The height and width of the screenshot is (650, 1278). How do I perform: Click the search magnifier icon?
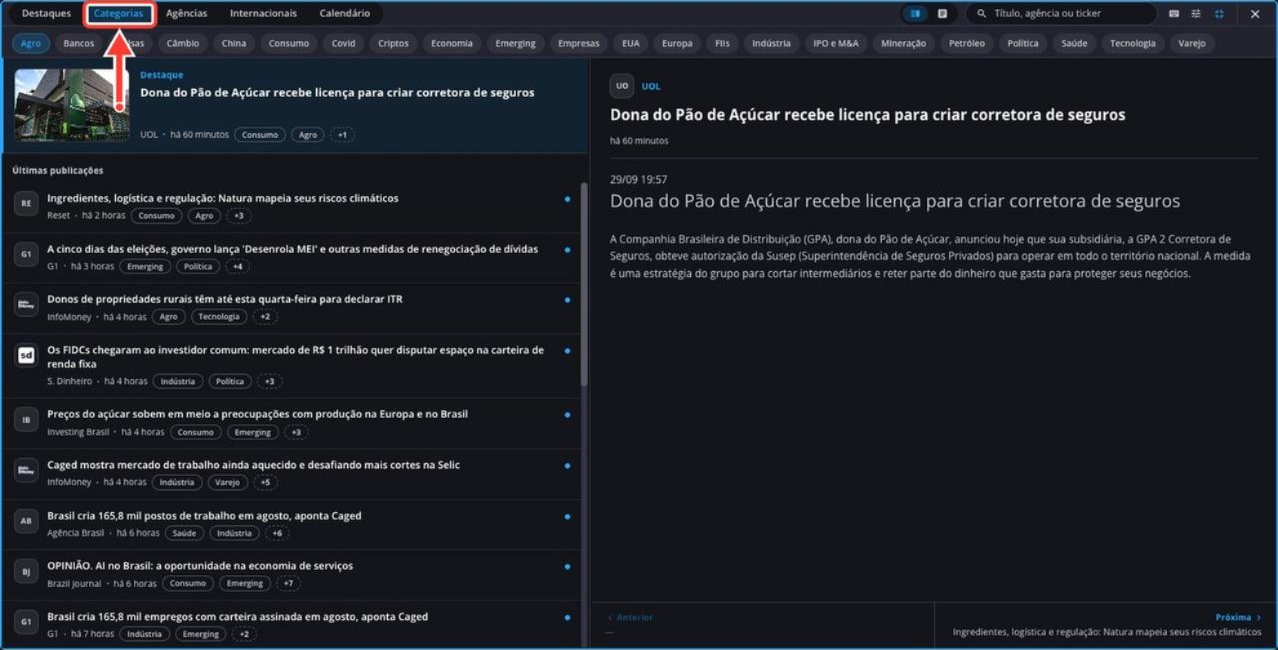(981, 14)
